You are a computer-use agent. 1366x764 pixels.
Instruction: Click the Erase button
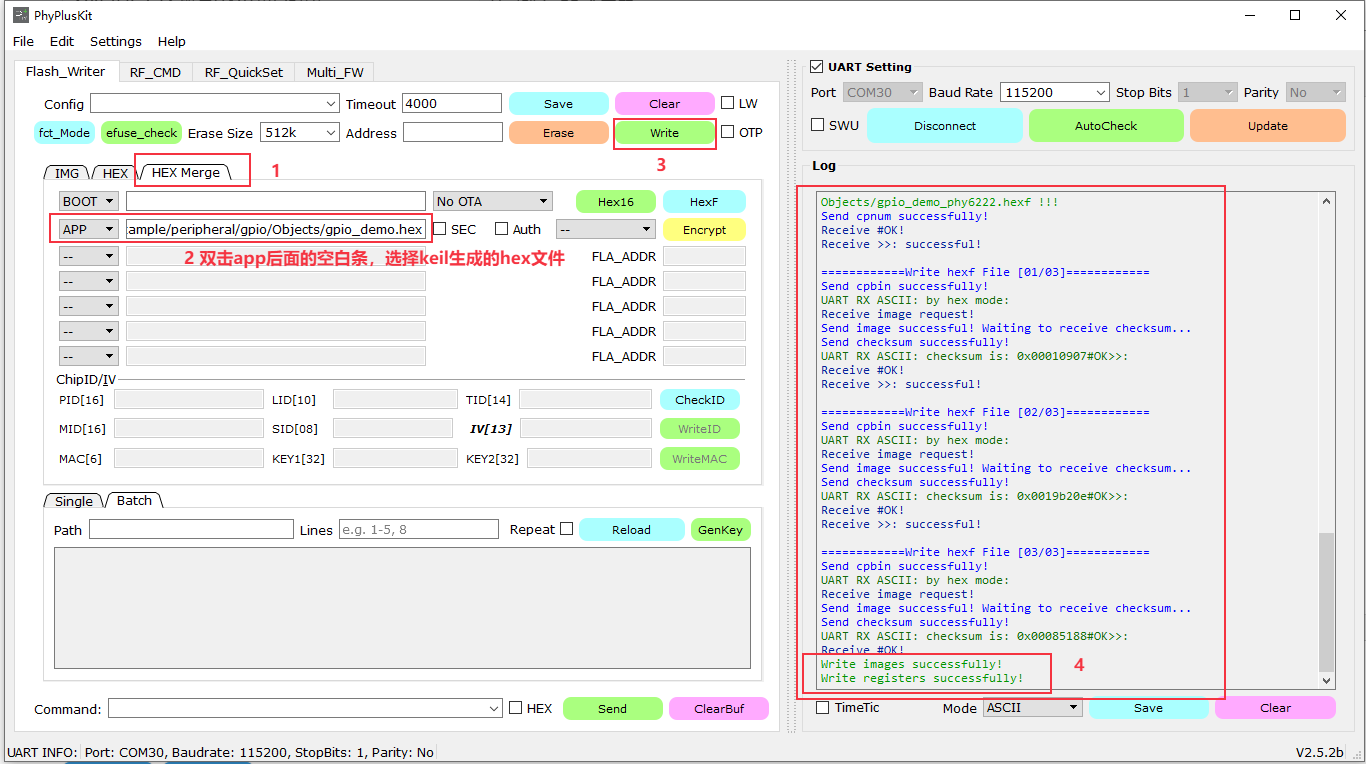point(559,132)
